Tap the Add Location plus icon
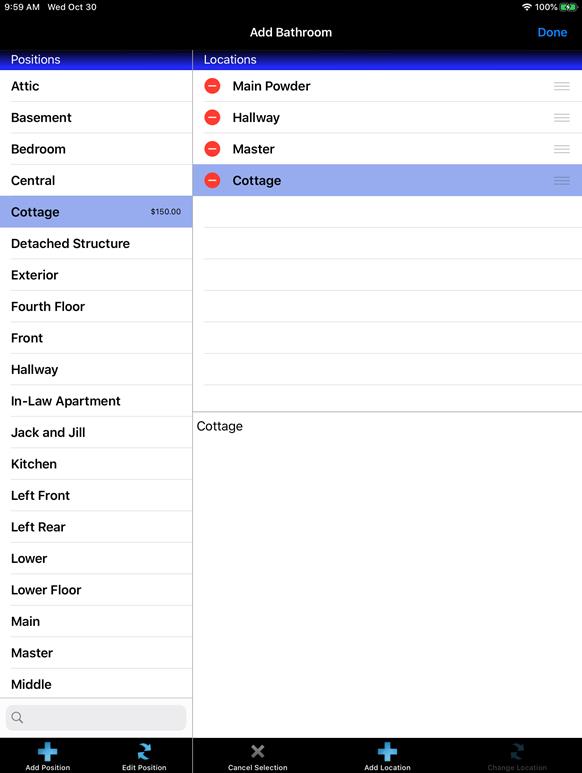Viewport: 582px width, 773px height. (387, 752)
